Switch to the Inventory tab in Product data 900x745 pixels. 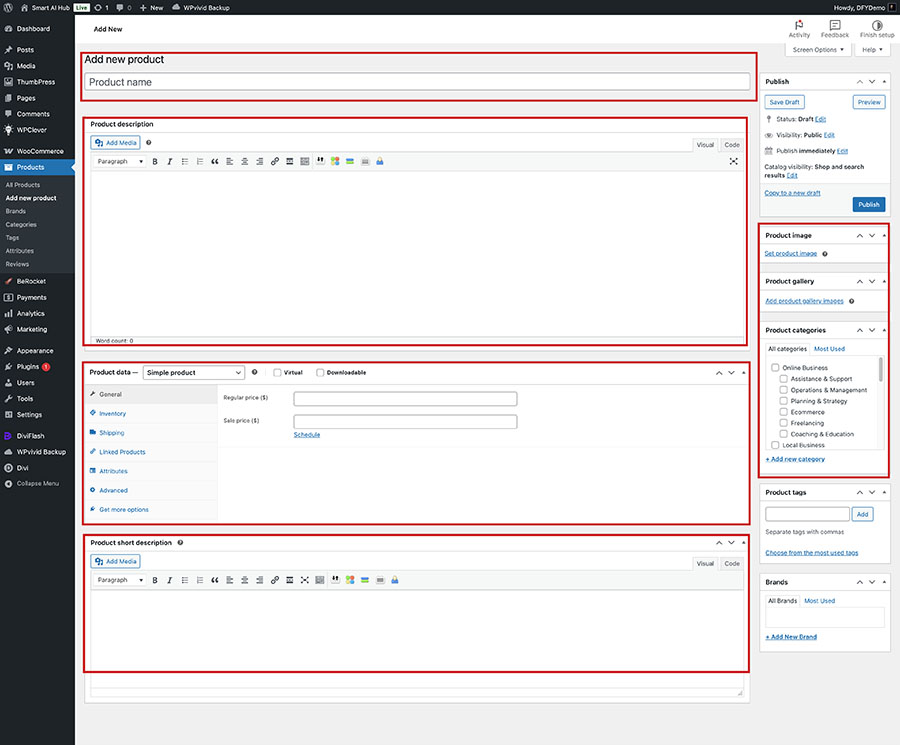click(x=112, y=413)
